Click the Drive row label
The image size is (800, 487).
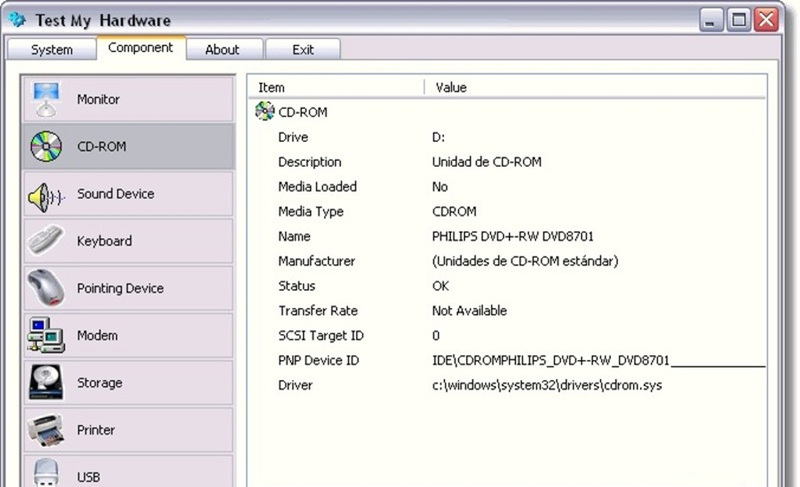(x=293, y=137)
